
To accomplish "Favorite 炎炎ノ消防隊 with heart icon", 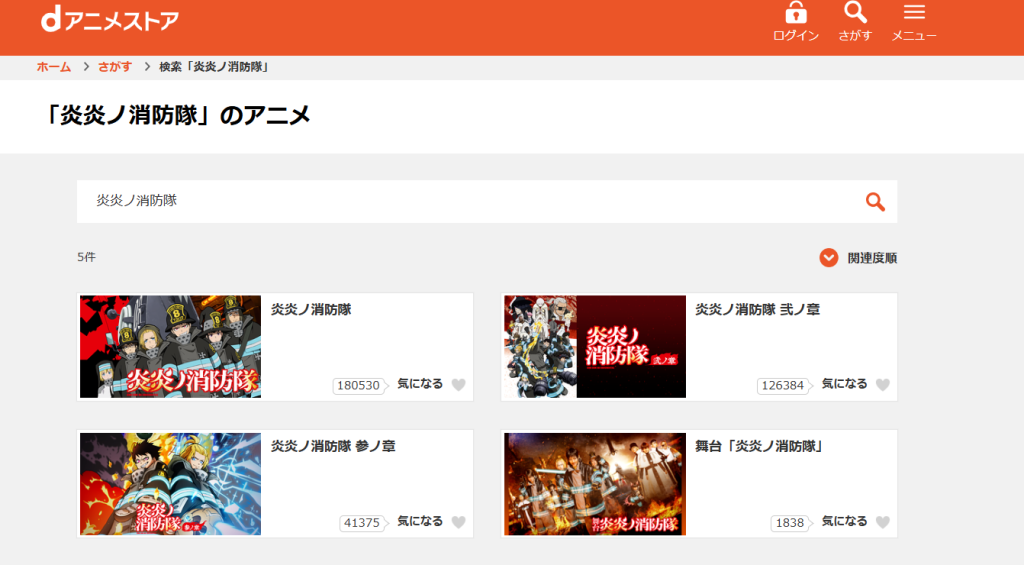I will (459, 385).
